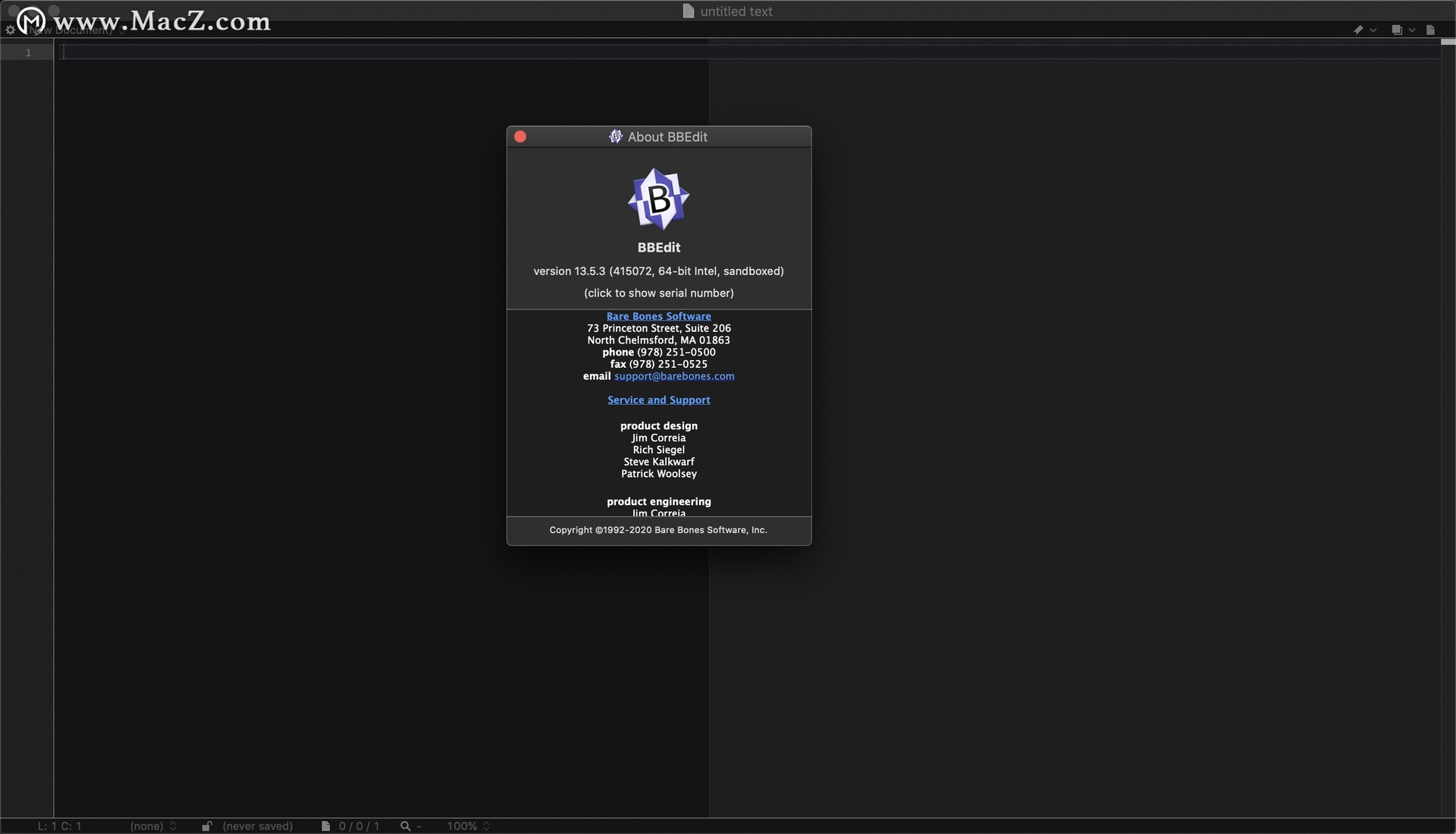Click the BBEdit name under the logo
Screen dimensions: 1456x834
coord(658,247)
